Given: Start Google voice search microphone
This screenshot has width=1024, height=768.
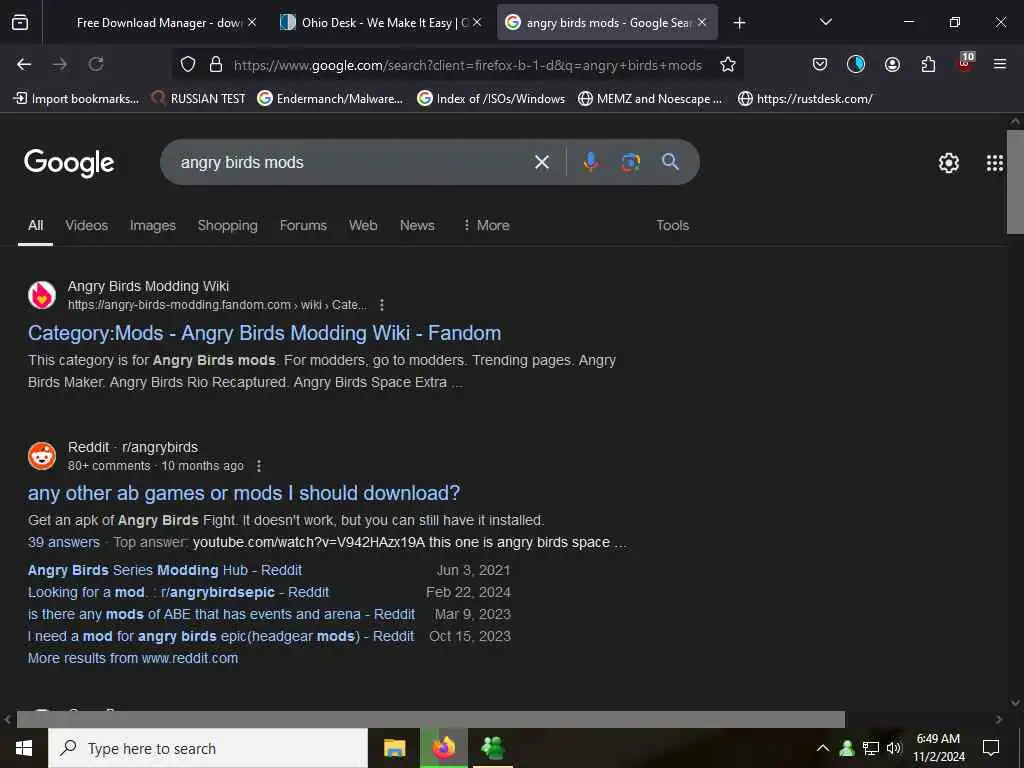Looking at the screenshot, I should tap(590, 162).
